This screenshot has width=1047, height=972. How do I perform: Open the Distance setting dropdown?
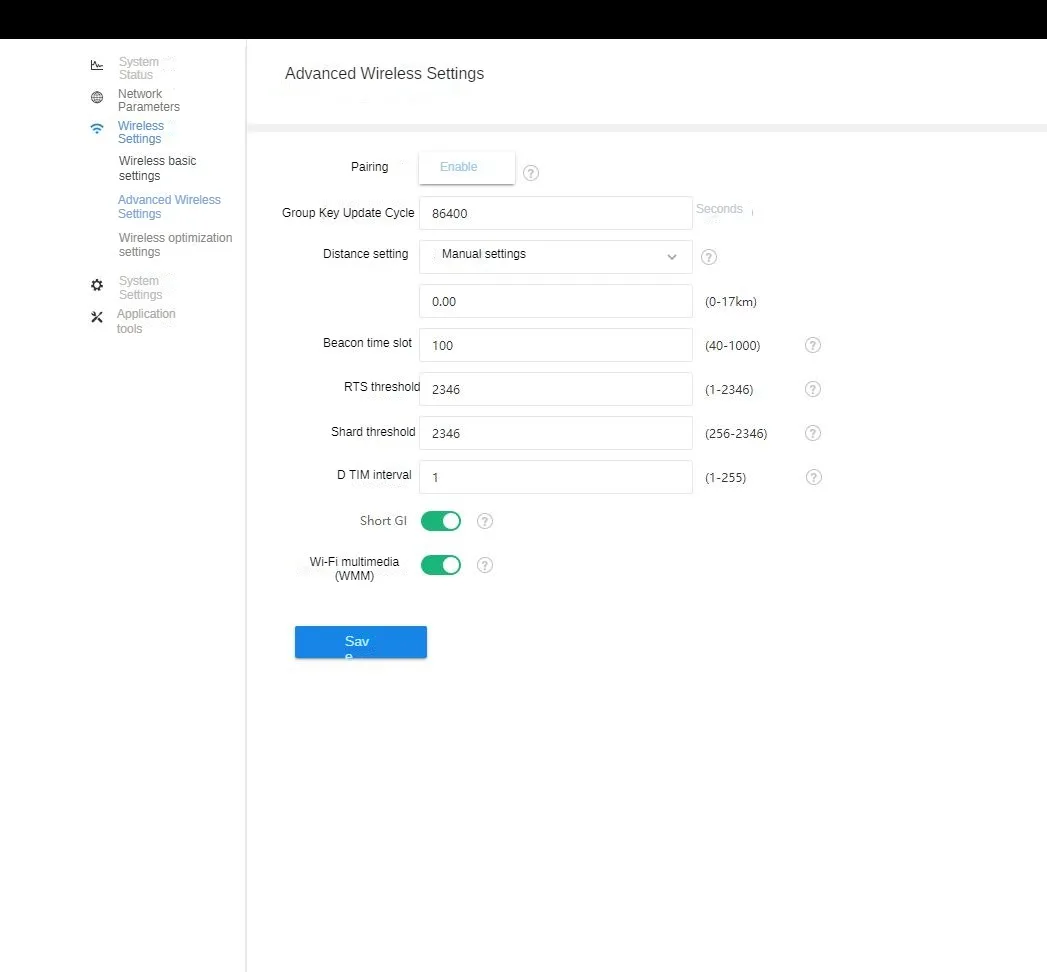coord(555,256)
